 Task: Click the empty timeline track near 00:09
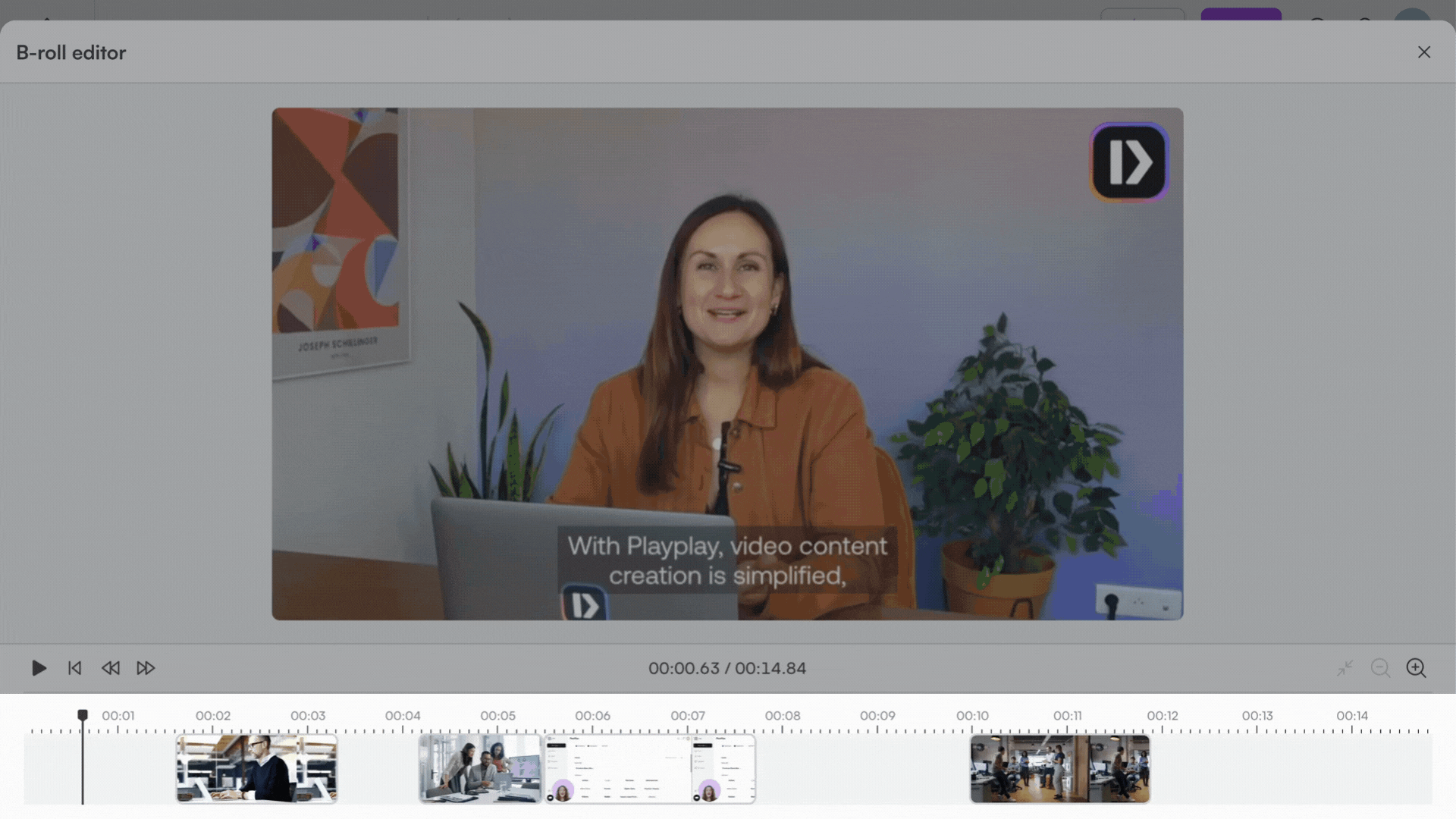(x=877, y=768)
